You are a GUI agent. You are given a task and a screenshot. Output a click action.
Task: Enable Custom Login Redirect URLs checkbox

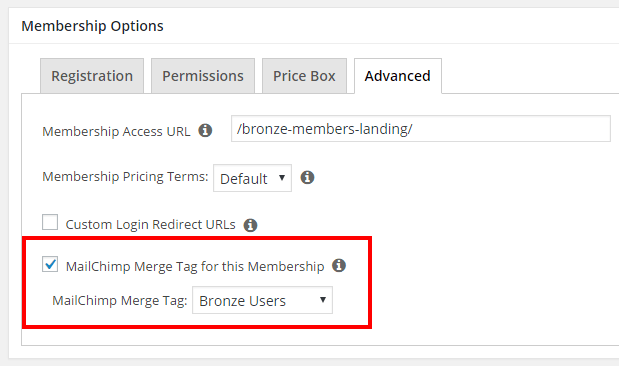point(50,222)
